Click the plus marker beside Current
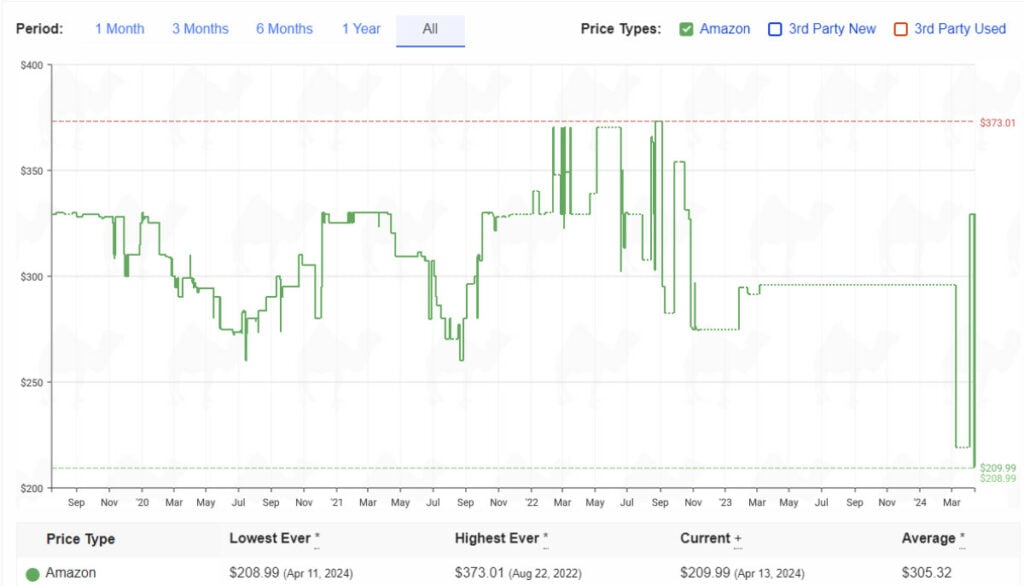The height and width of the screenshot is (586, 1024). coord(738,539)
